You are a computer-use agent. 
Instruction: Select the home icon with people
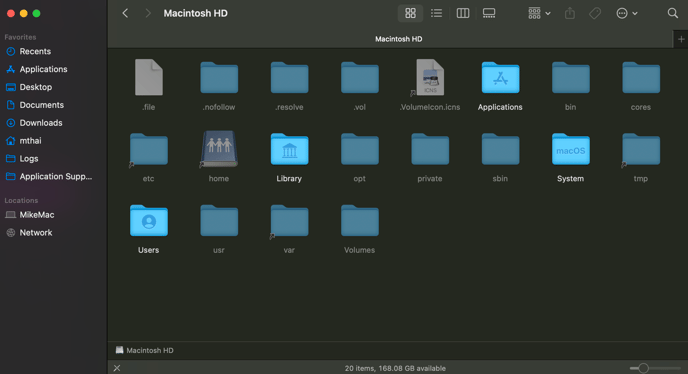click(219, 149)
